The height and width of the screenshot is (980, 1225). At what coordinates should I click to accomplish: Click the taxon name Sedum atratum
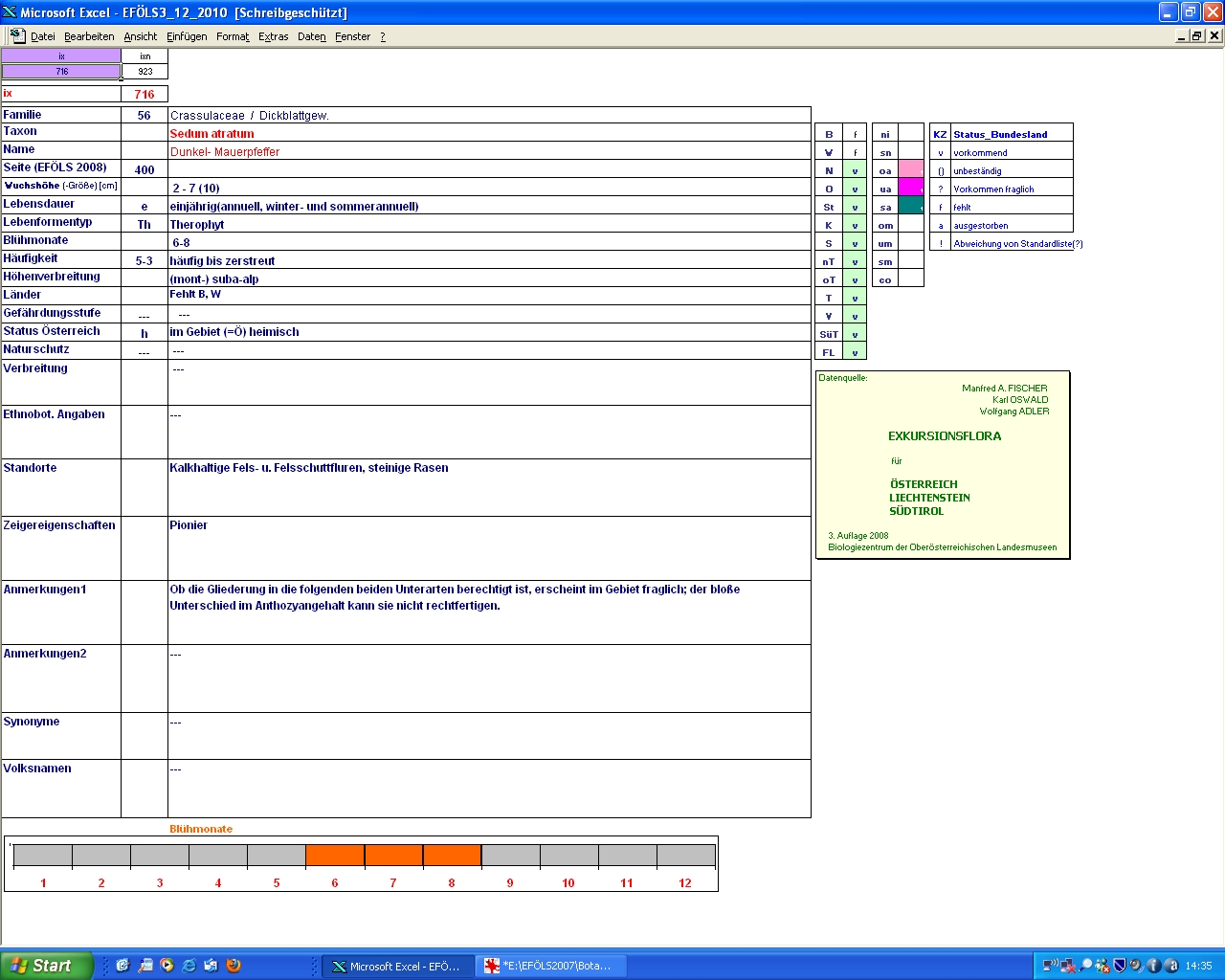coord(212,134)
